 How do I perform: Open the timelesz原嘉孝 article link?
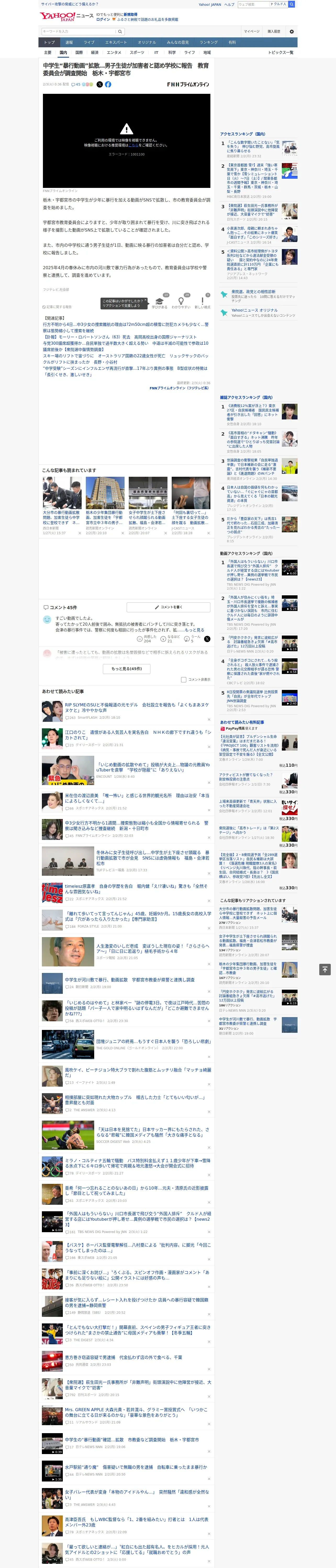pyautogui.click(x=136, y=889)
